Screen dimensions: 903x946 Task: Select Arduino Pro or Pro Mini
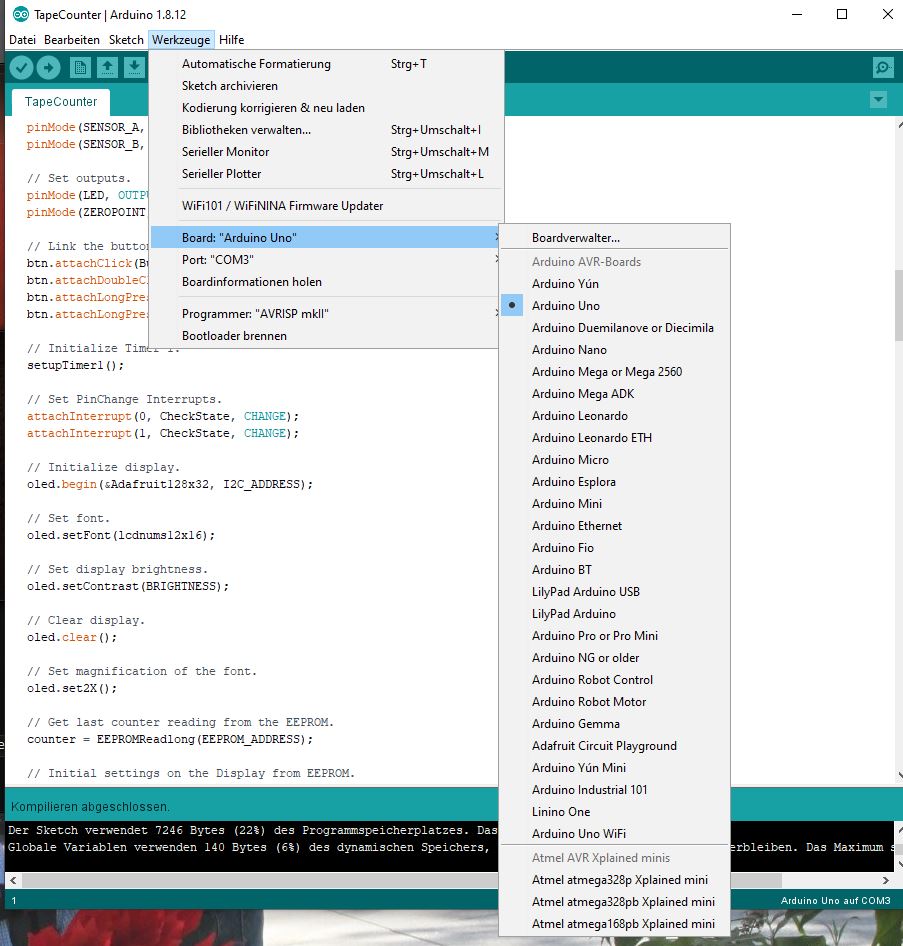pos(615,636)
